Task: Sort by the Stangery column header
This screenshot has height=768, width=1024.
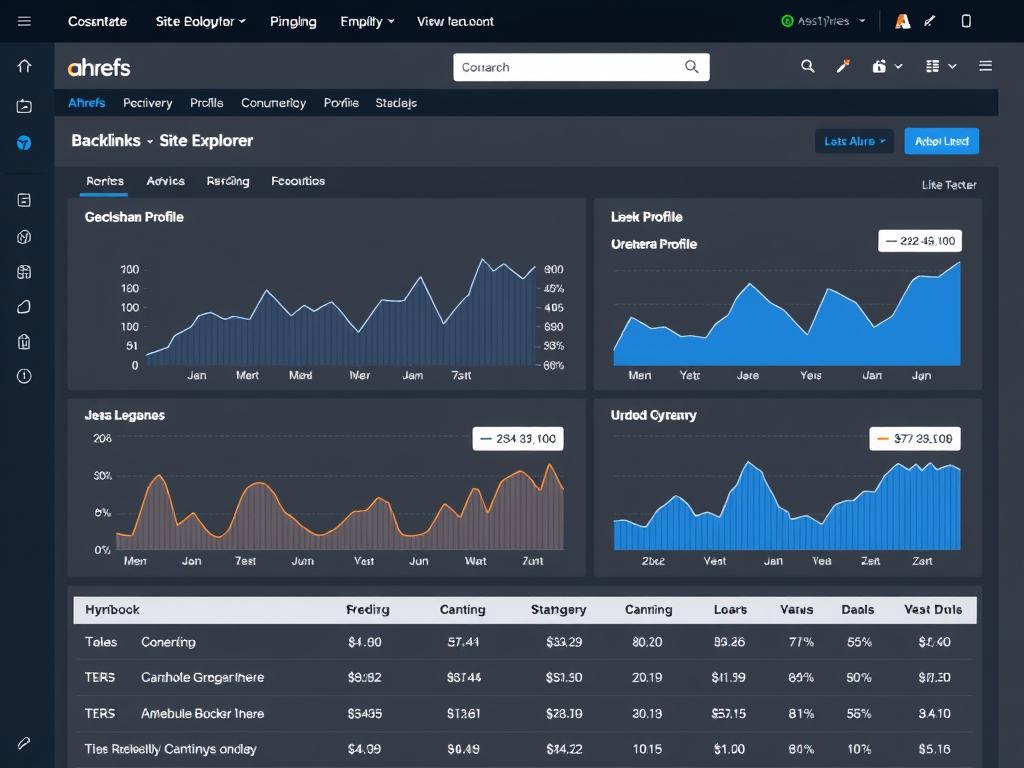Action: point(558,609)
